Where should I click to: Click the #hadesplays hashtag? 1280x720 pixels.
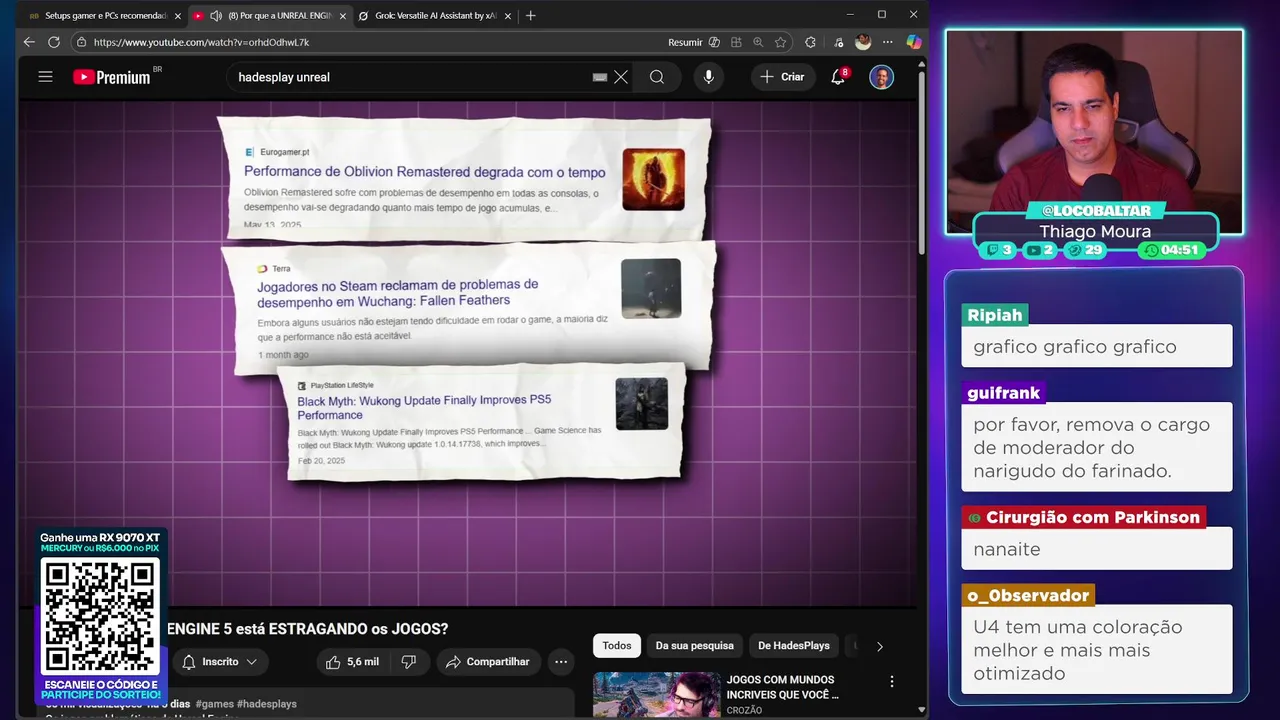[x=267, y=704]
